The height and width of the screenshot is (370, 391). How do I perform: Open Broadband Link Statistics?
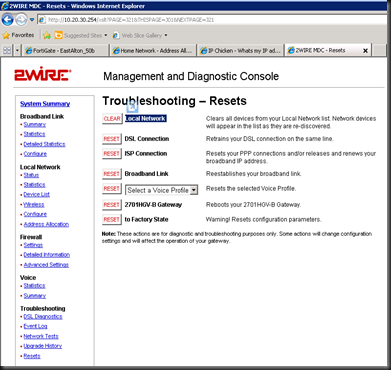[34, 134]
